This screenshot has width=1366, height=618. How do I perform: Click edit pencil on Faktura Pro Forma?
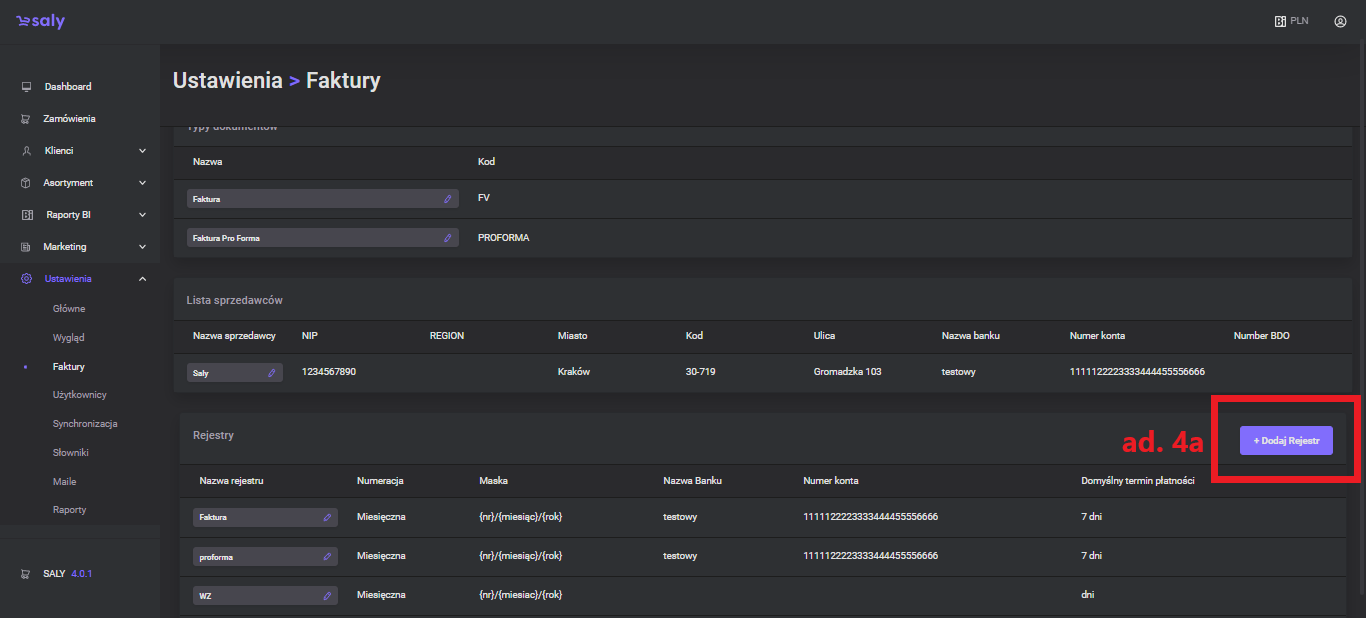(447, 238)
